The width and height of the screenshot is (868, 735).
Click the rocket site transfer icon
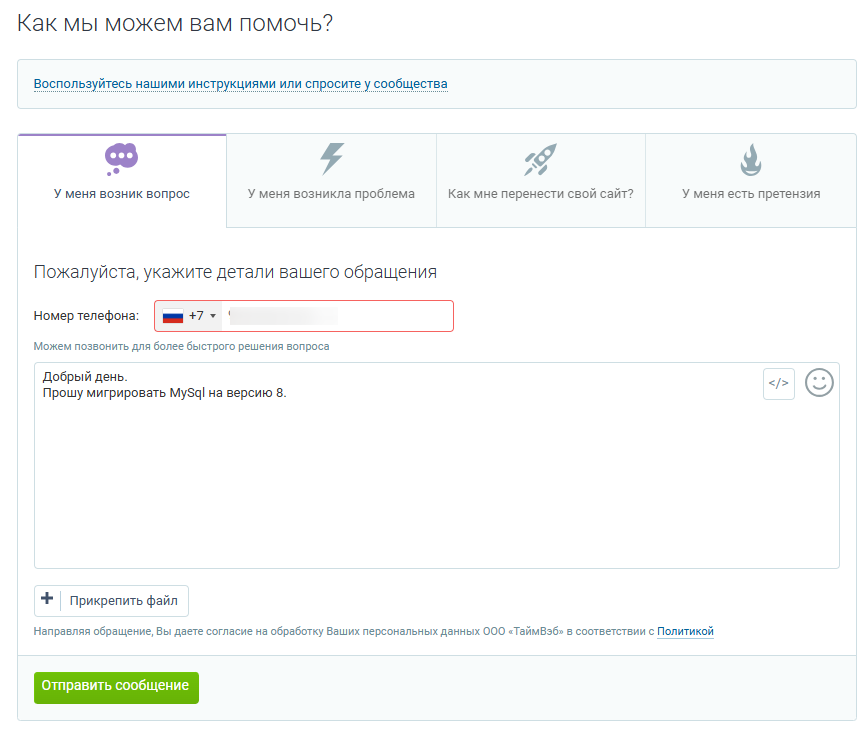tap(540, 159)
